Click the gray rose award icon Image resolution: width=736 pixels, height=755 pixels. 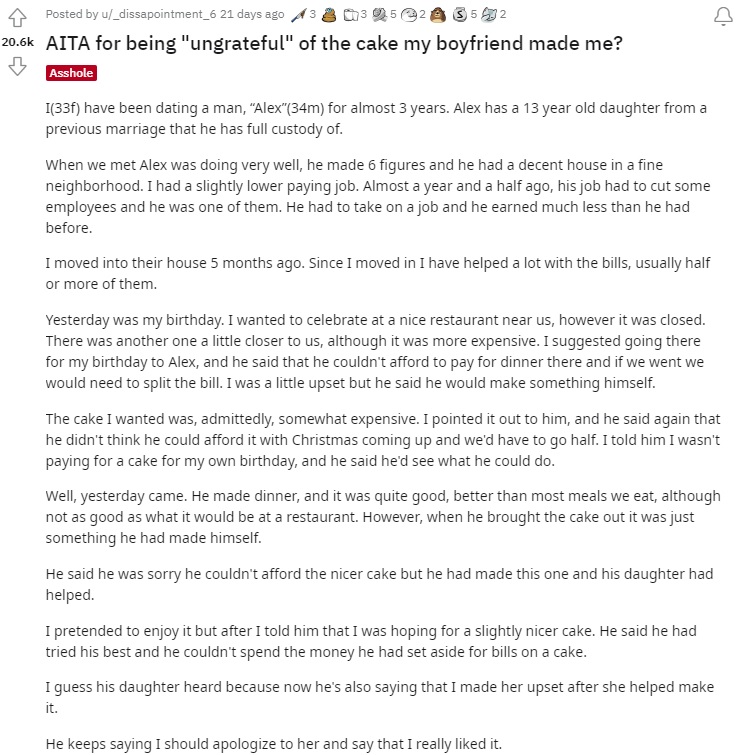tap(379, 15)
